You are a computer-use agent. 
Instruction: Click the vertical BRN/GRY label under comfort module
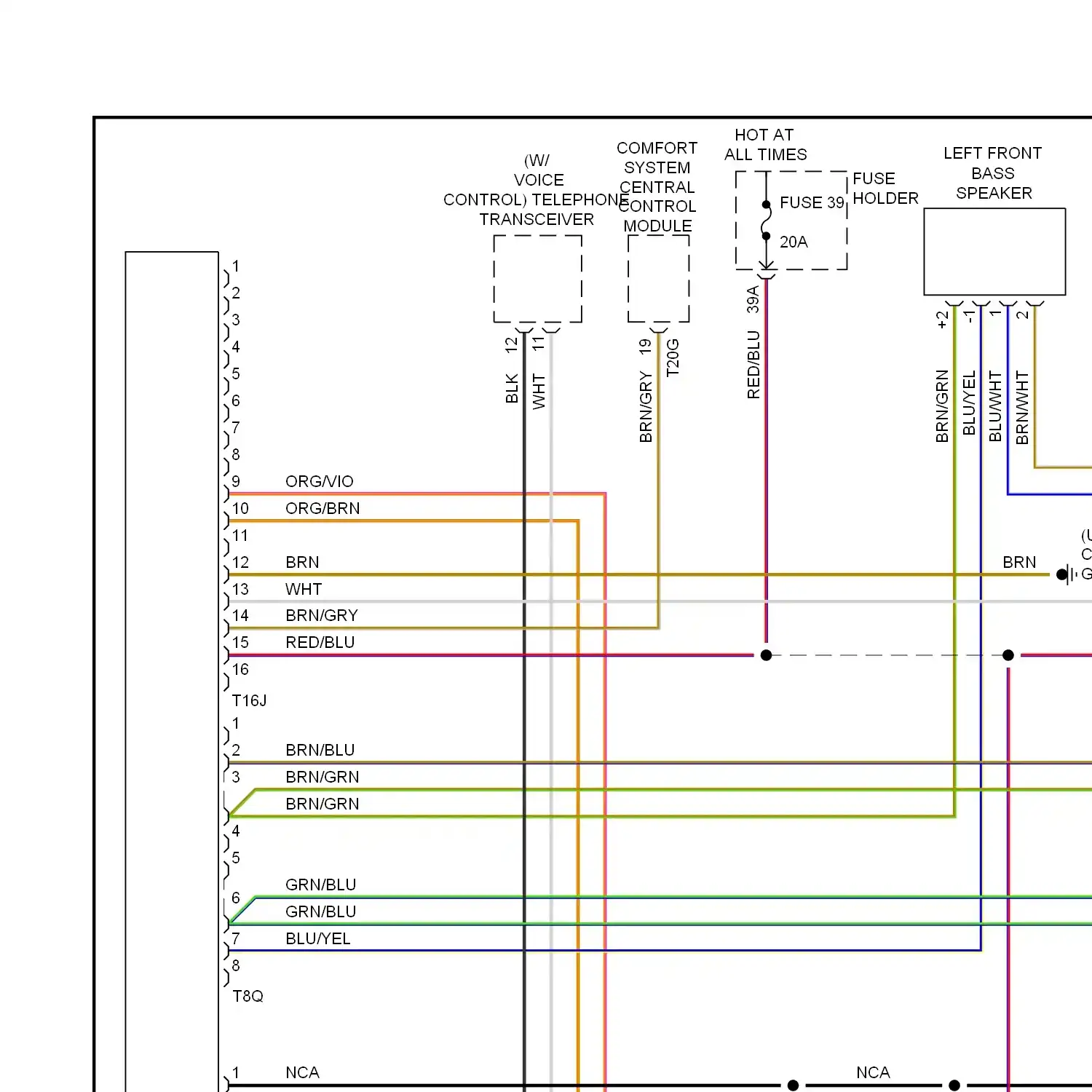646,407
